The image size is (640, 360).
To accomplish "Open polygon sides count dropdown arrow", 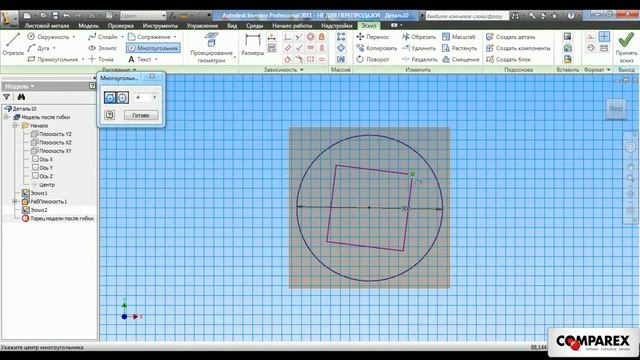I will point(154,97).
